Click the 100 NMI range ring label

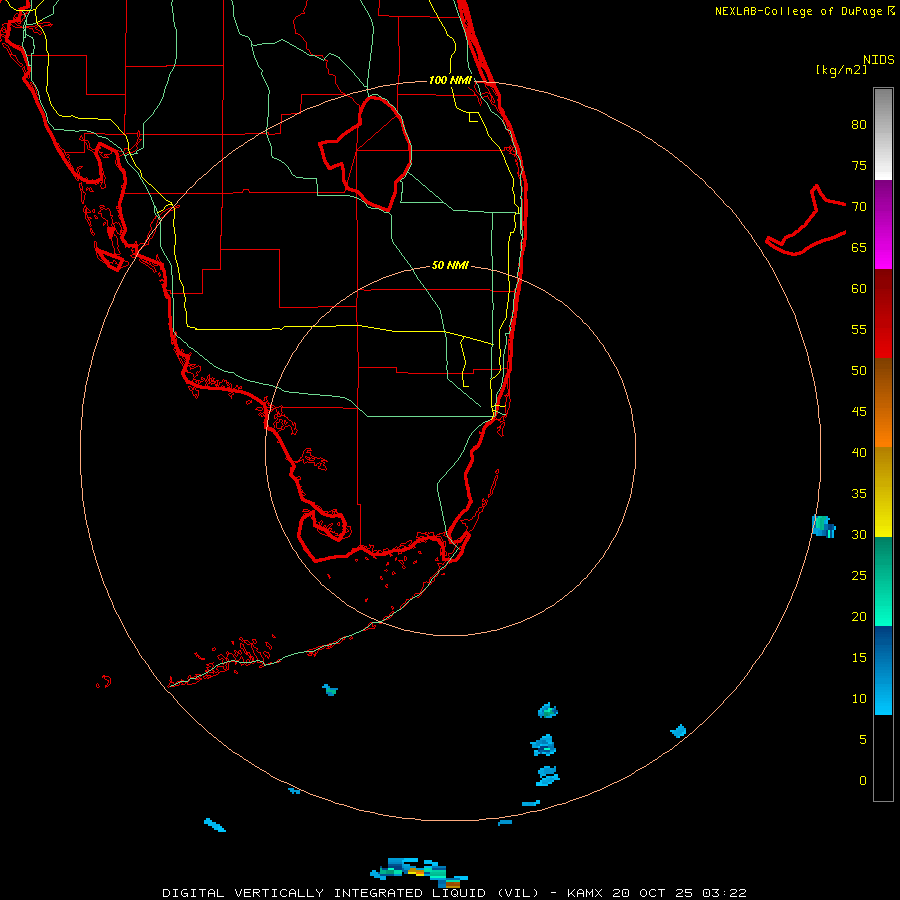[450, 80]
